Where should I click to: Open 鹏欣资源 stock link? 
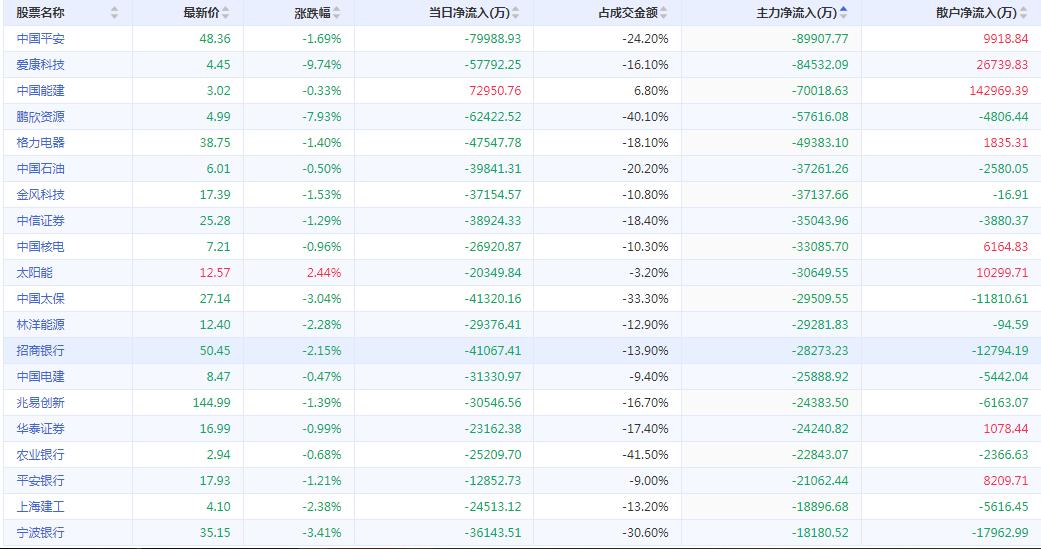click(40, 117)
